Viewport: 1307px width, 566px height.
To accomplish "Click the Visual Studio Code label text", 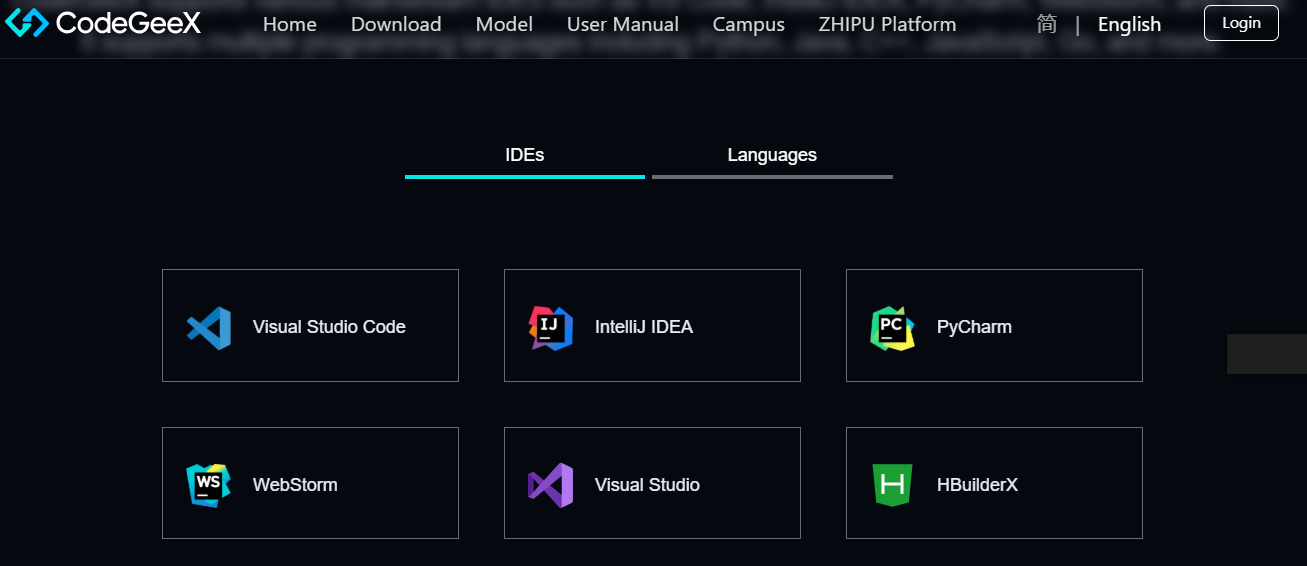I will [x=329, y=327].
